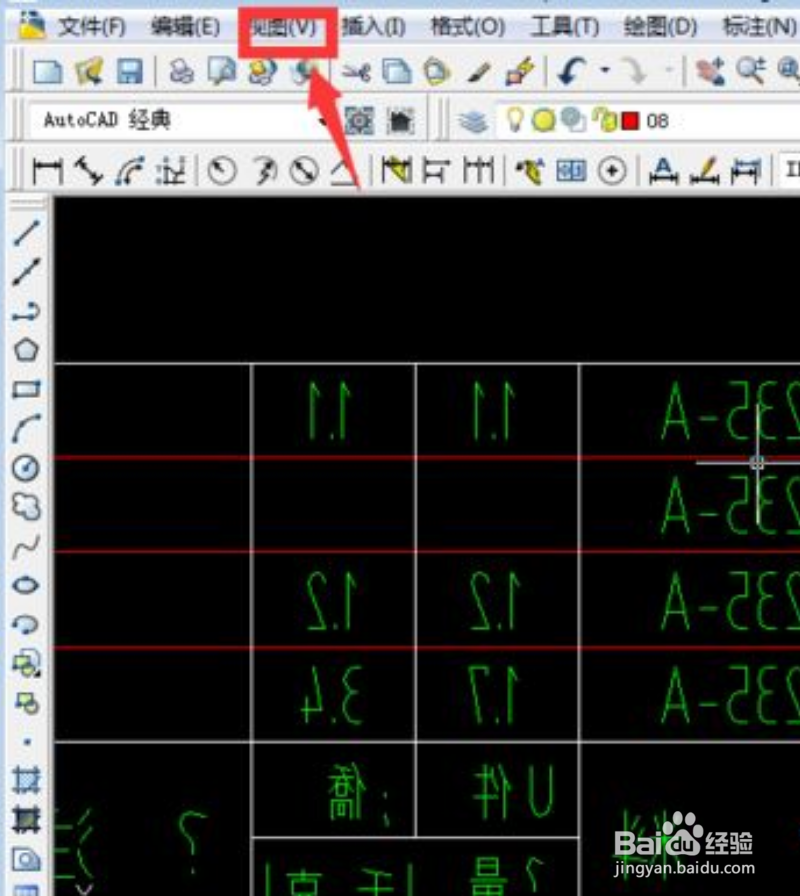Select the Radius dimension tool
Viewport: 800px width, 896px height.
[x=222, y=171]
